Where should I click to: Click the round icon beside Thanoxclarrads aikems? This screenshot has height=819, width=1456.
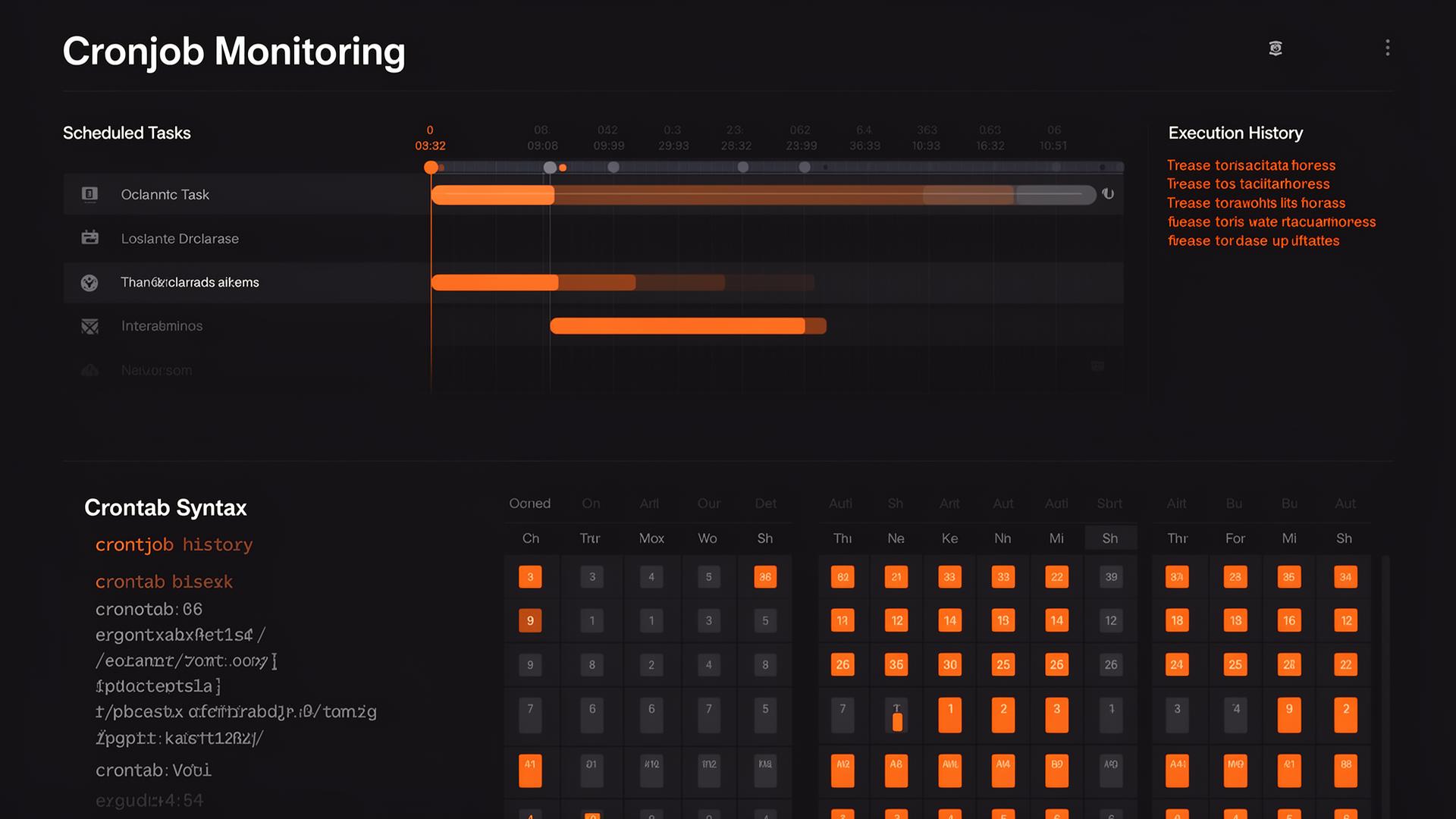(89, 283)
